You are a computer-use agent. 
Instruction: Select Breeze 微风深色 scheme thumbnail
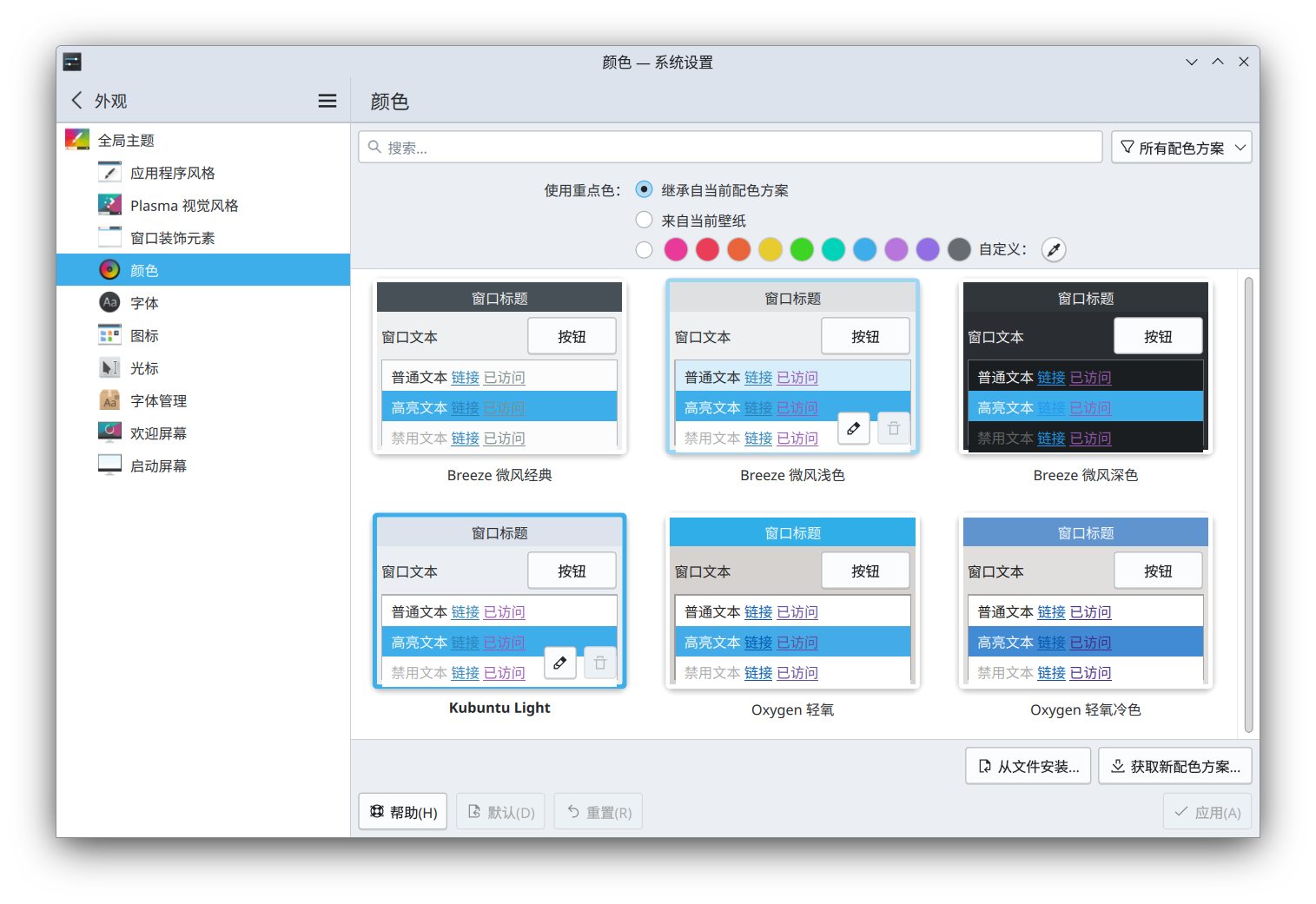[x=1086, y=366]
